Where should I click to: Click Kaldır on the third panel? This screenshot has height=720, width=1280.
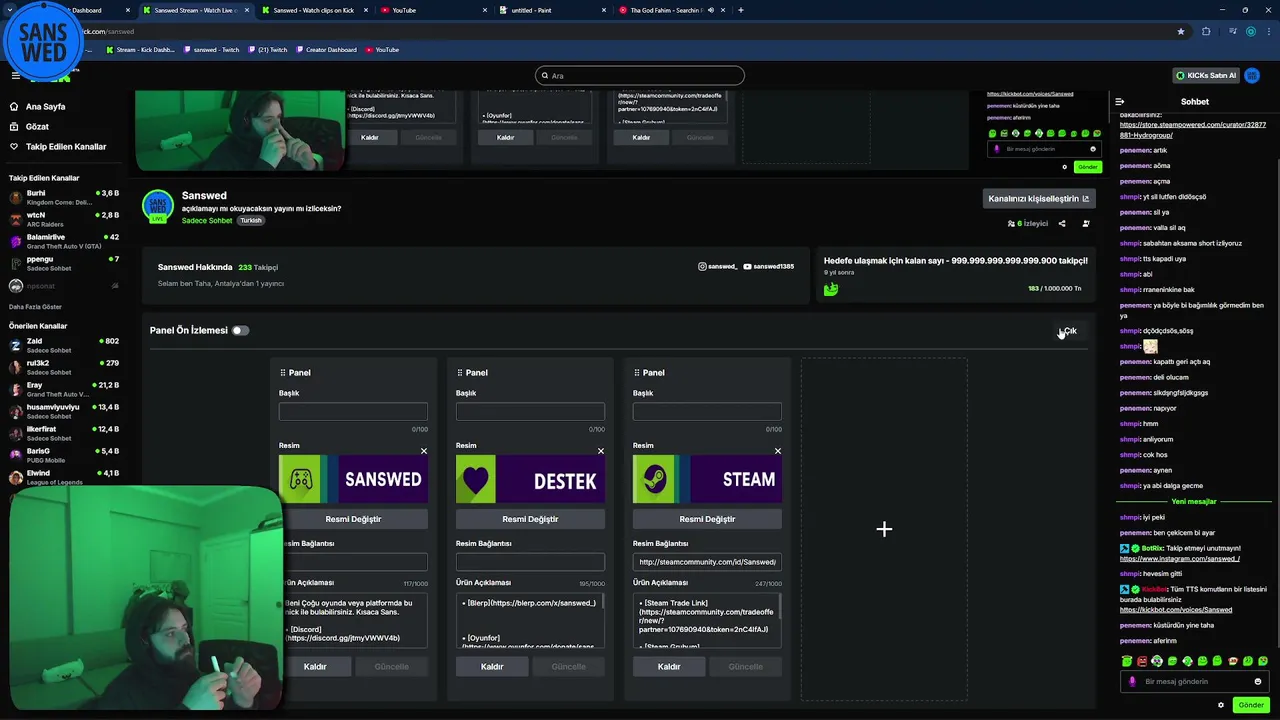(669, 667)
